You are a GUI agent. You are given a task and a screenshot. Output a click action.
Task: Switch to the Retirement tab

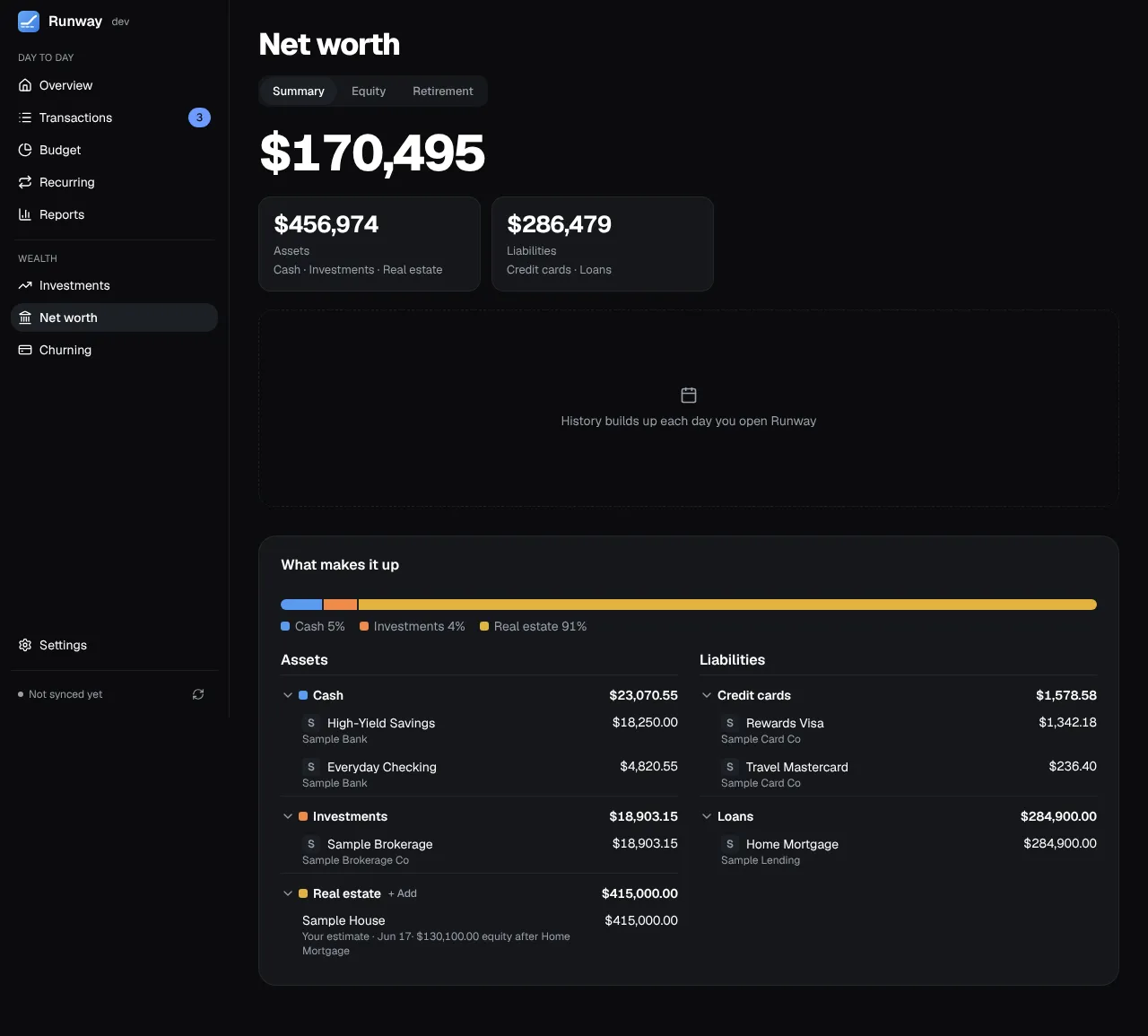tap(443, 91)
